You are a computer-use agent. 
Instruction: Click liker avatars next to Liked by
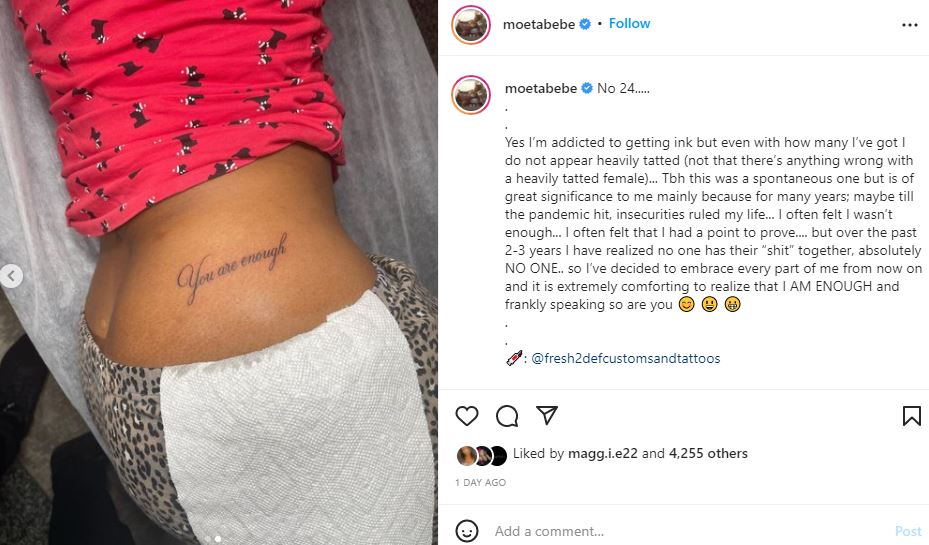coord(482,456)
